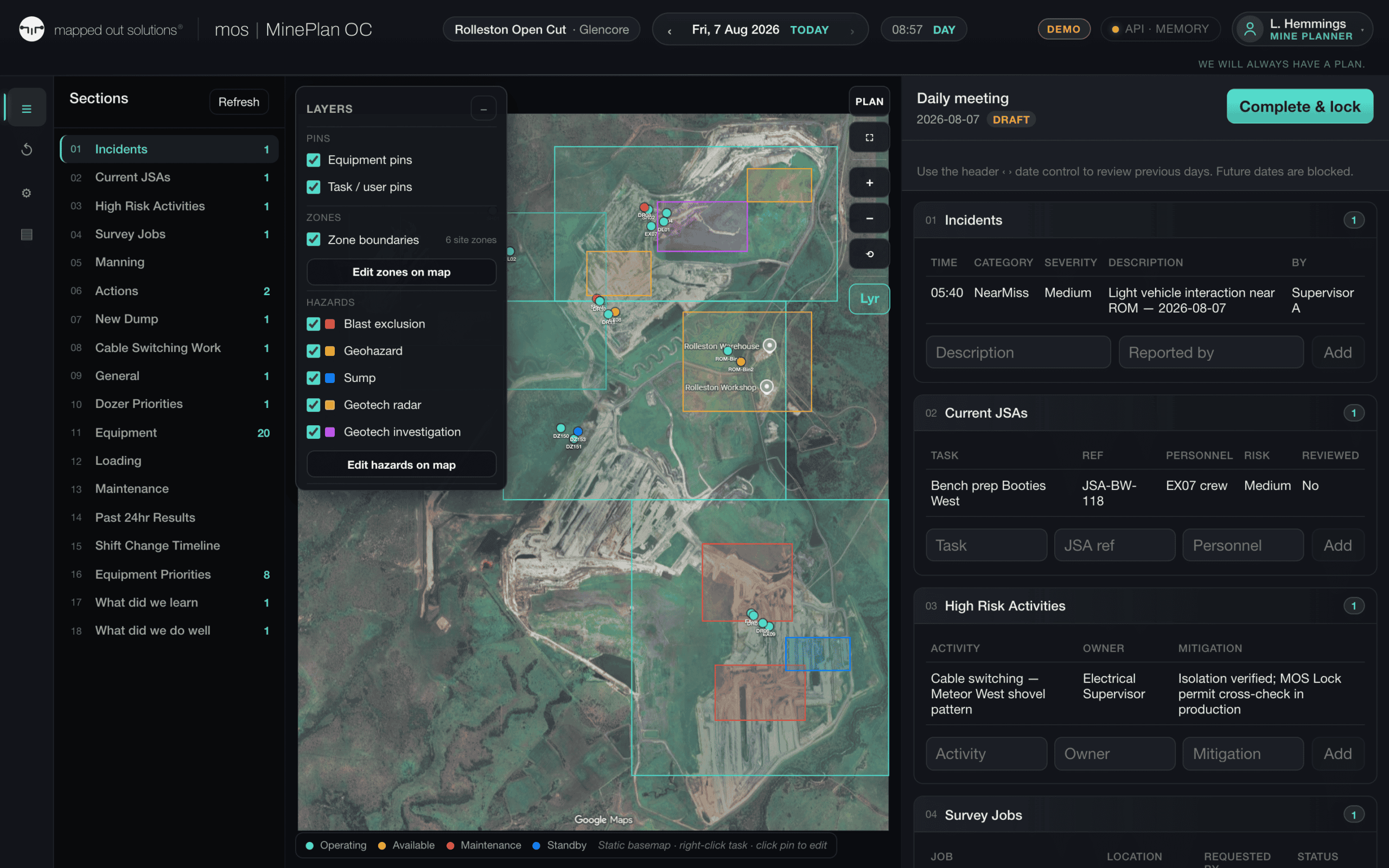Select Dozer Priorities section
Image resolution: width=1389 pixels, height=868 pixels.
(169, 404)
